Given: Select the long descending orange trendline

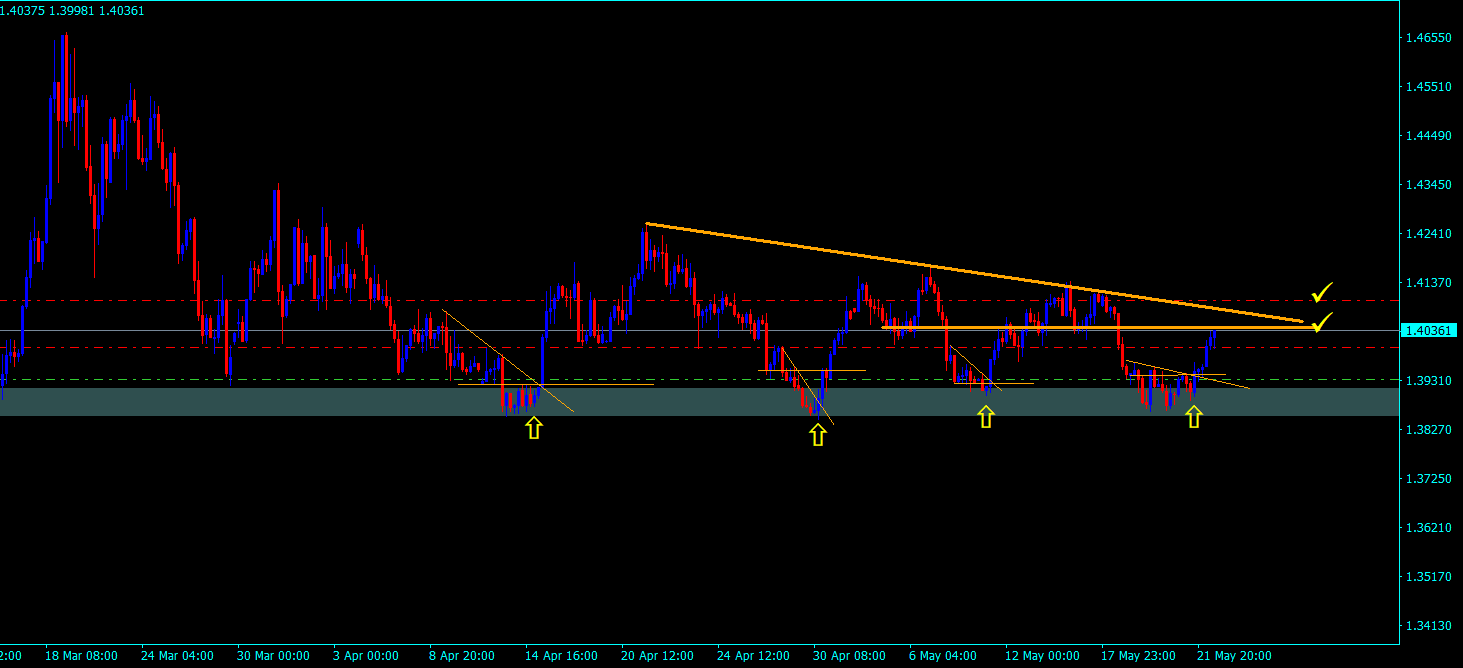Looking at the screenshot, I should point(975,272).
